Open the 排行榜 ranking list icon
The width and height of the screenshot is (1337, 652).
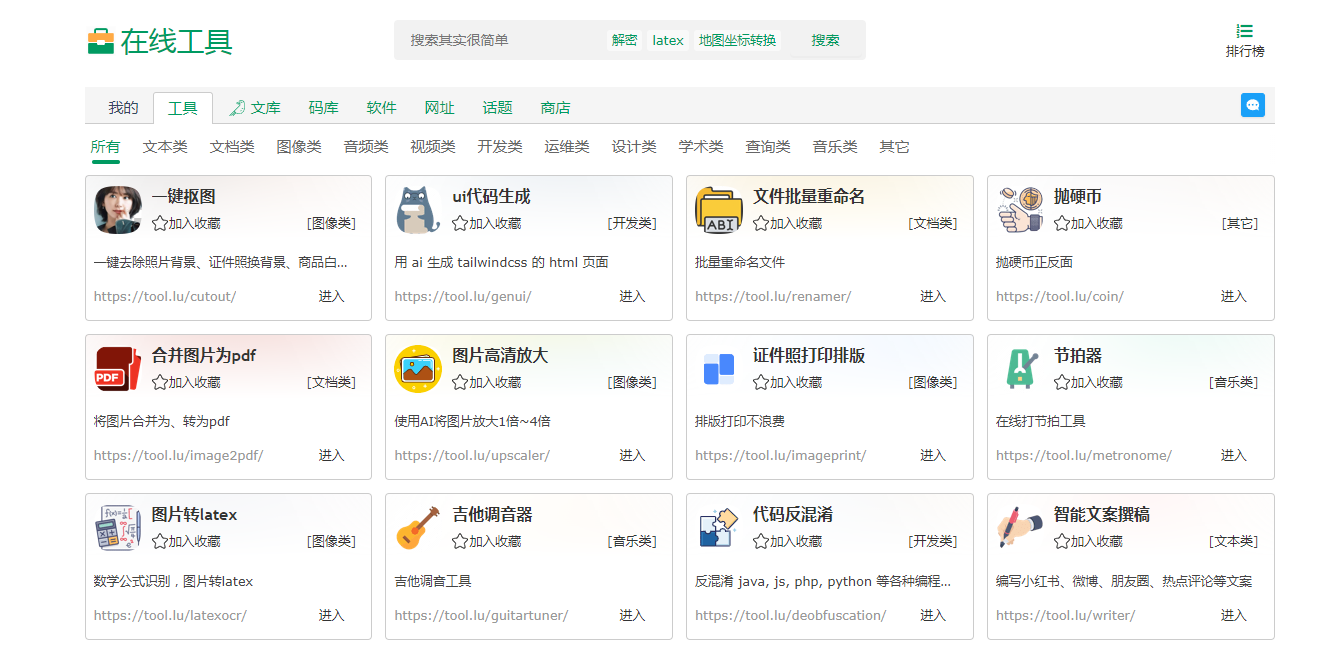(x=1245, y=32)
